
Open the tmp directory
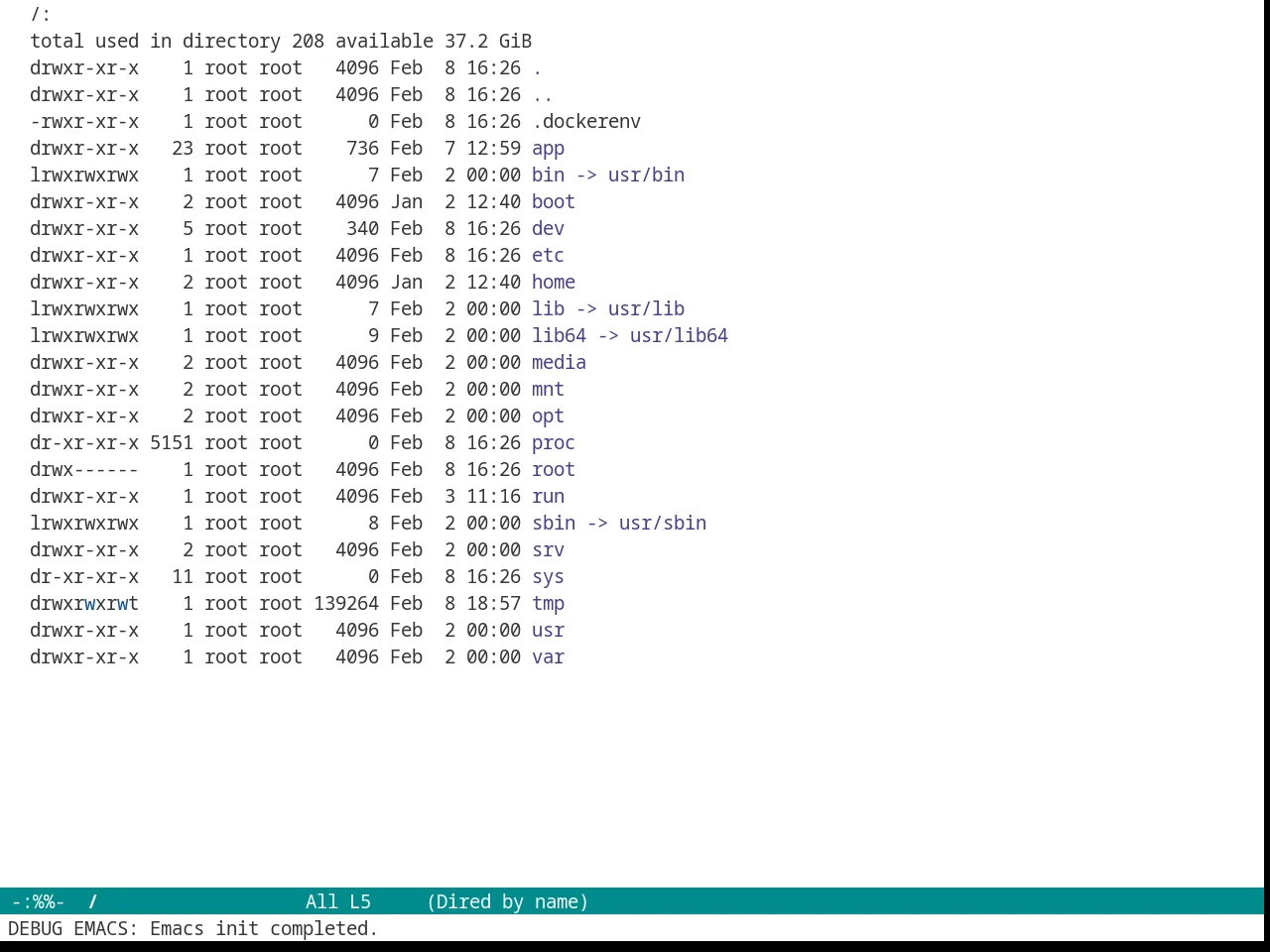[548, 603]
